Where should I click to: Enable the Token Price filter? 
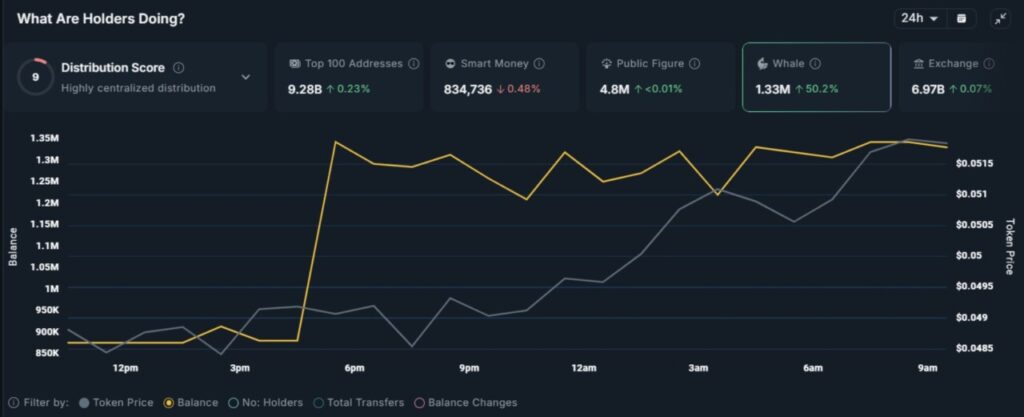(x=84, y=403)
